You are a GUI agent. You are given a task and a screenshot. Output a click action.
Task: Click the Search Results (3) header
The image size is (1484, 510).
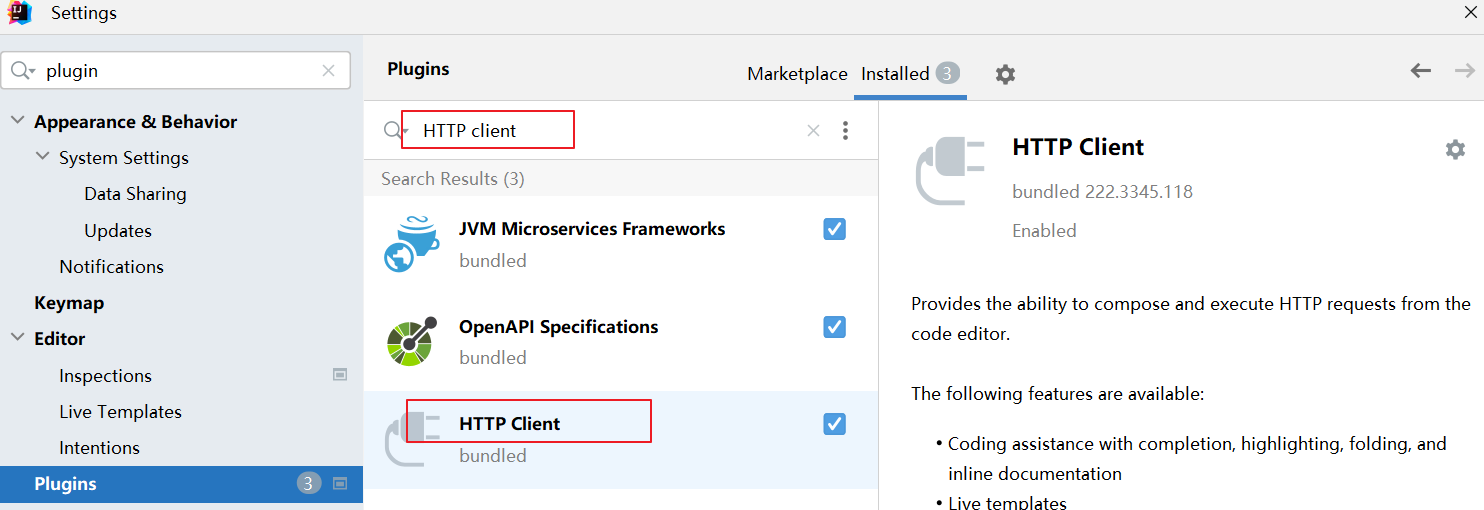(453, 179)
